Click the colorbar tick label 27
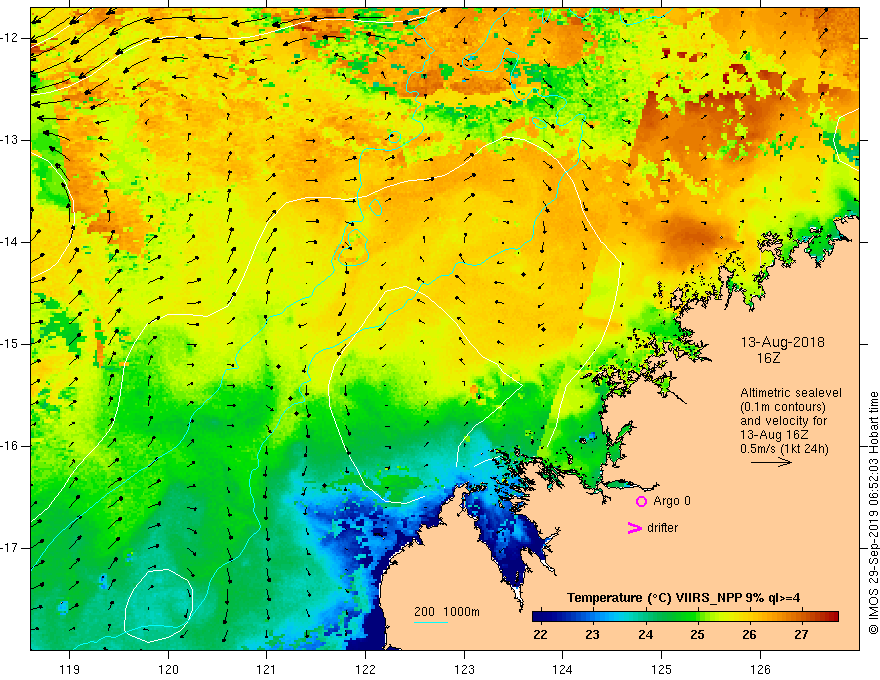The image size is (880, 680). pos(801,635)
